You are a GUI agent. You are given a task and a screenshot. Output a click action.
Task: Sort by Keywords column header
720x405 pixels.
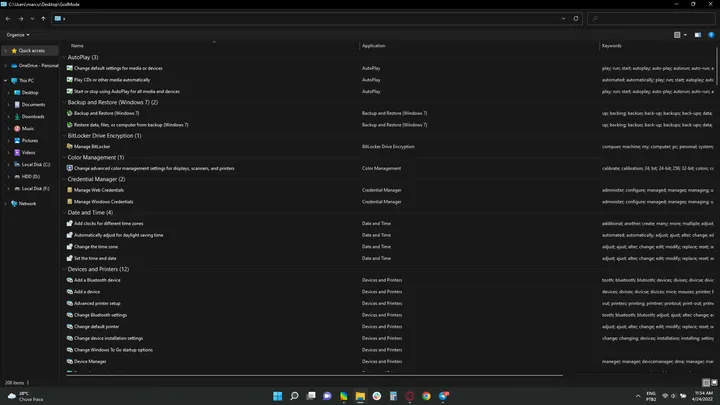click(x=612, y=46)
